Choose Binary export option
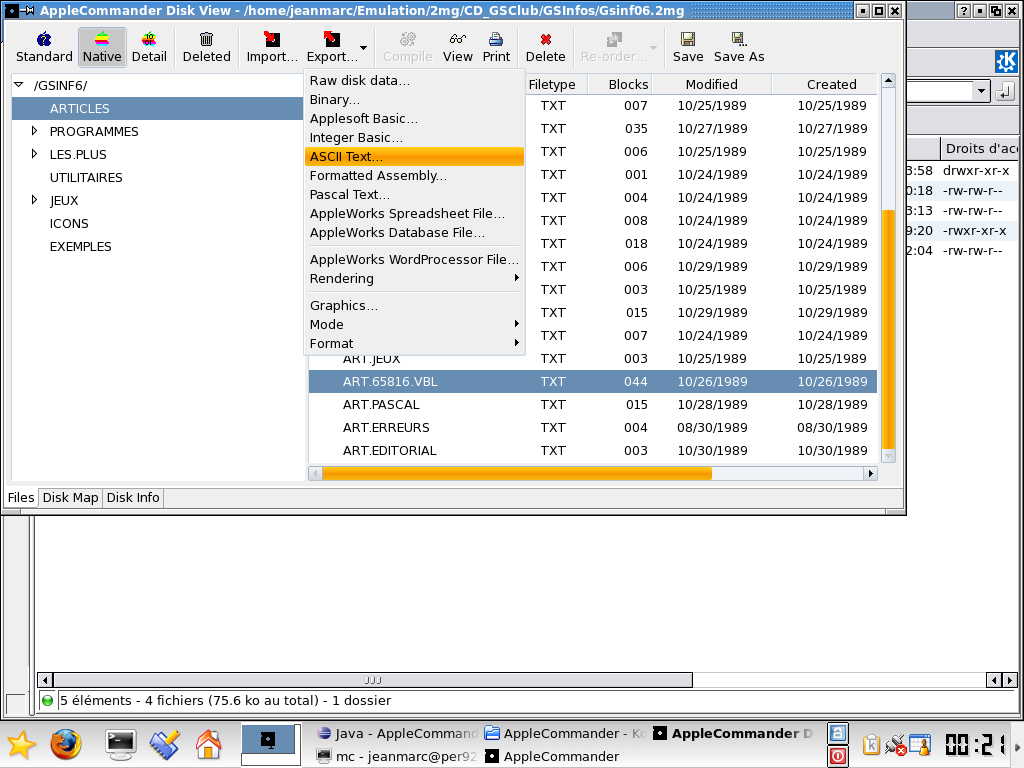This screenshot has width=1024, height=768. click(x=414, y=99)
